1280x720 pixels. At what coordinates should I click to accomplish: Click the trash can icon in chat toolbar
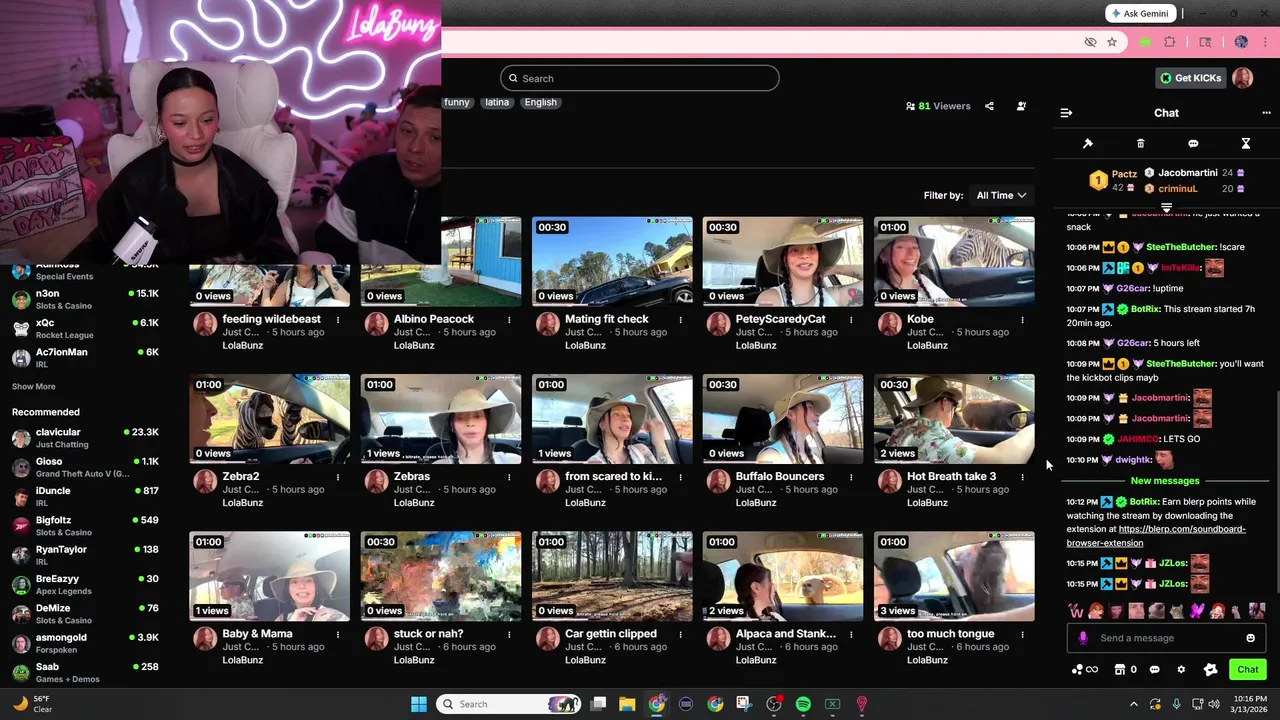[x=1141, y=144]
